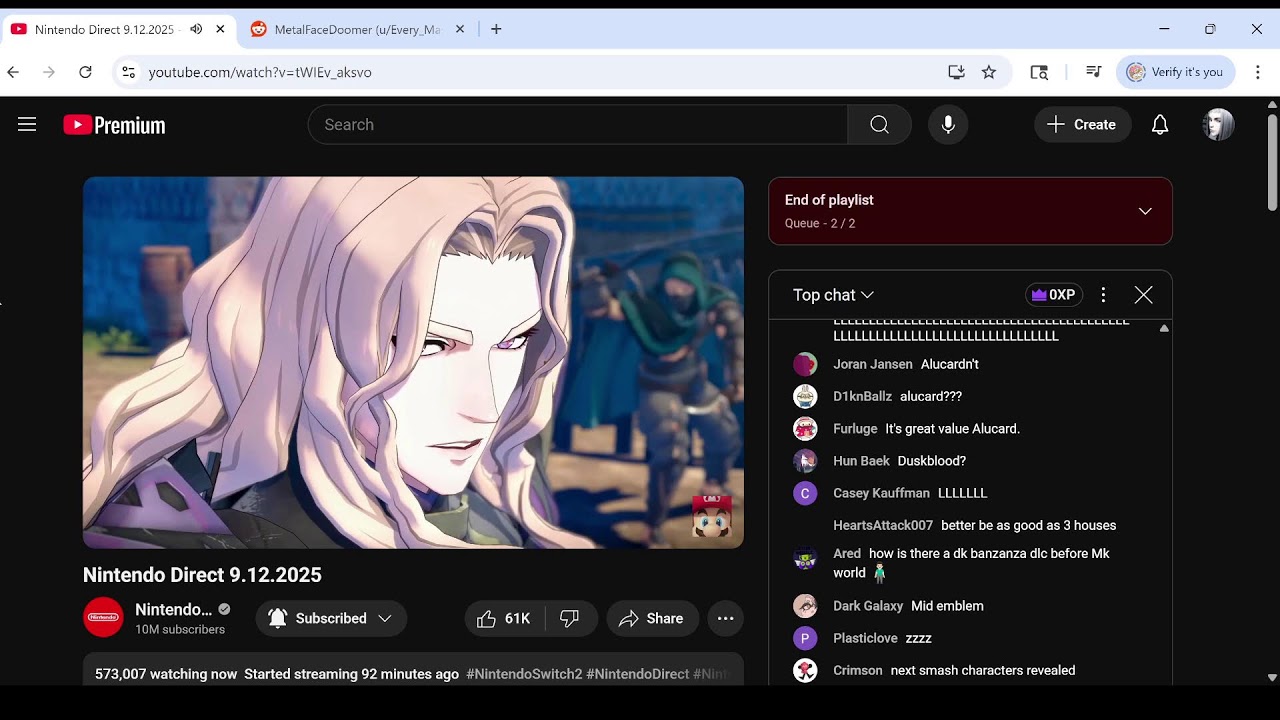1280x720 pixels.
Task: Start voice search with microphone icon
Action: 948,125
